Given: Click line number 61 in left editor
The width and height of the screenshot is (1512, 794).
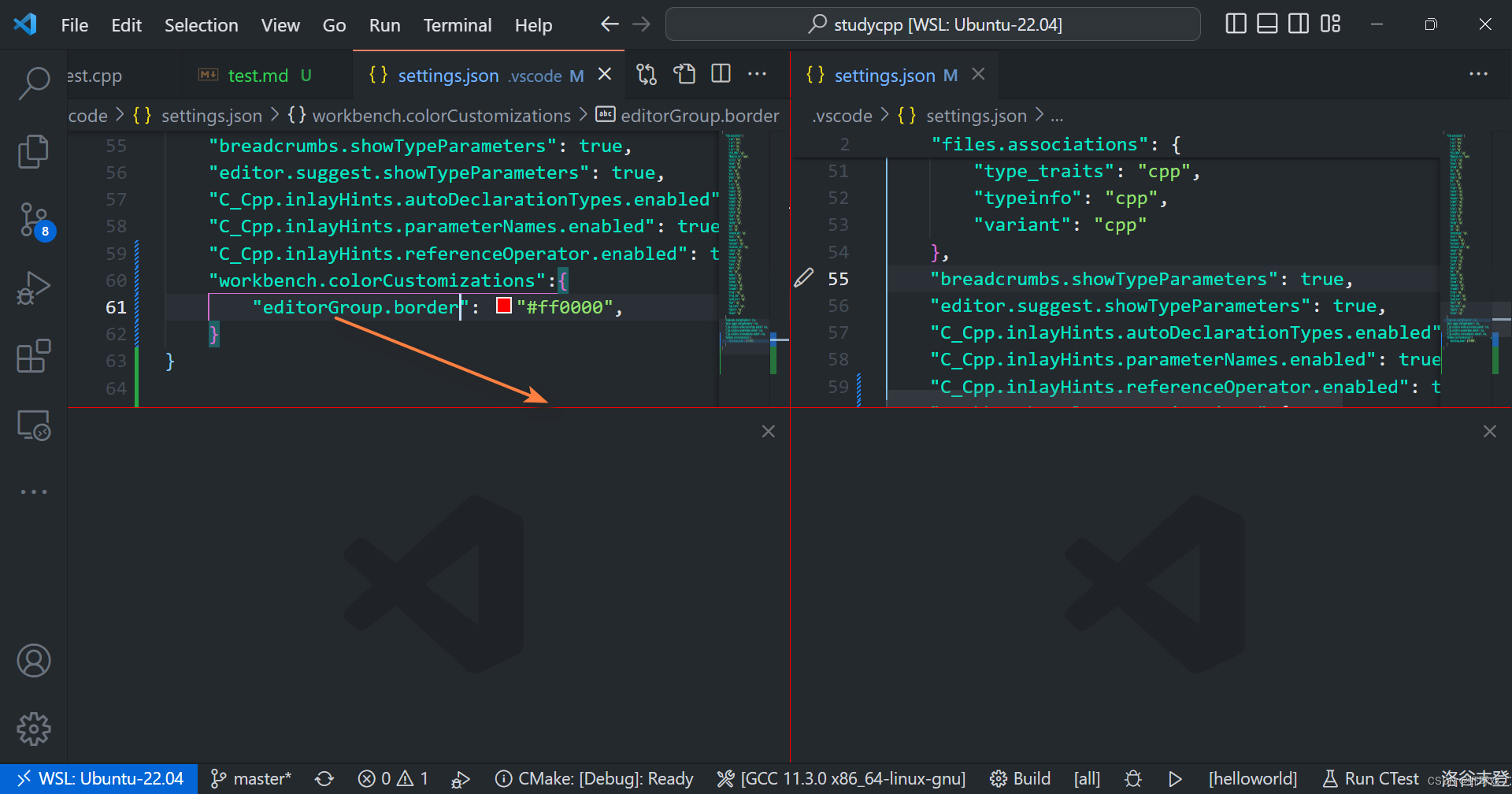Looking at the screenshot, I should tap(116, 307).
